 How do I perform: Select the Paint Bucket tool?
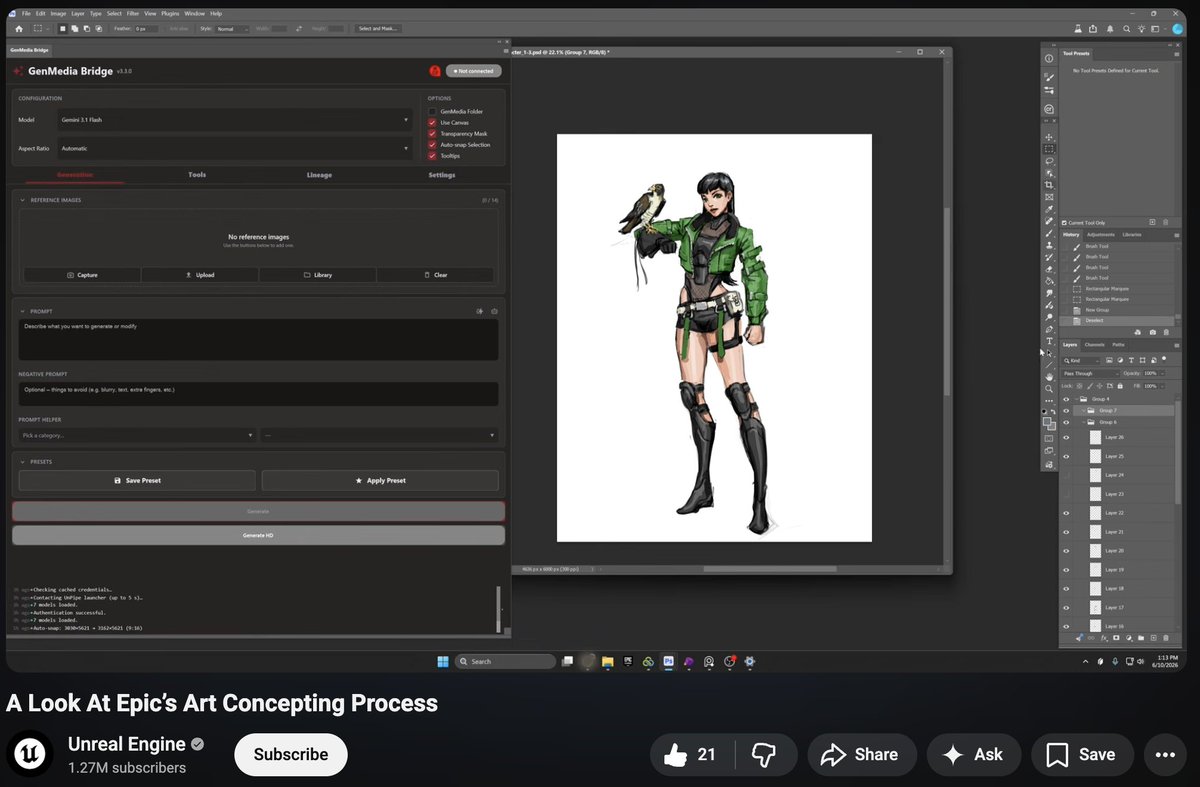point(1049,280)
